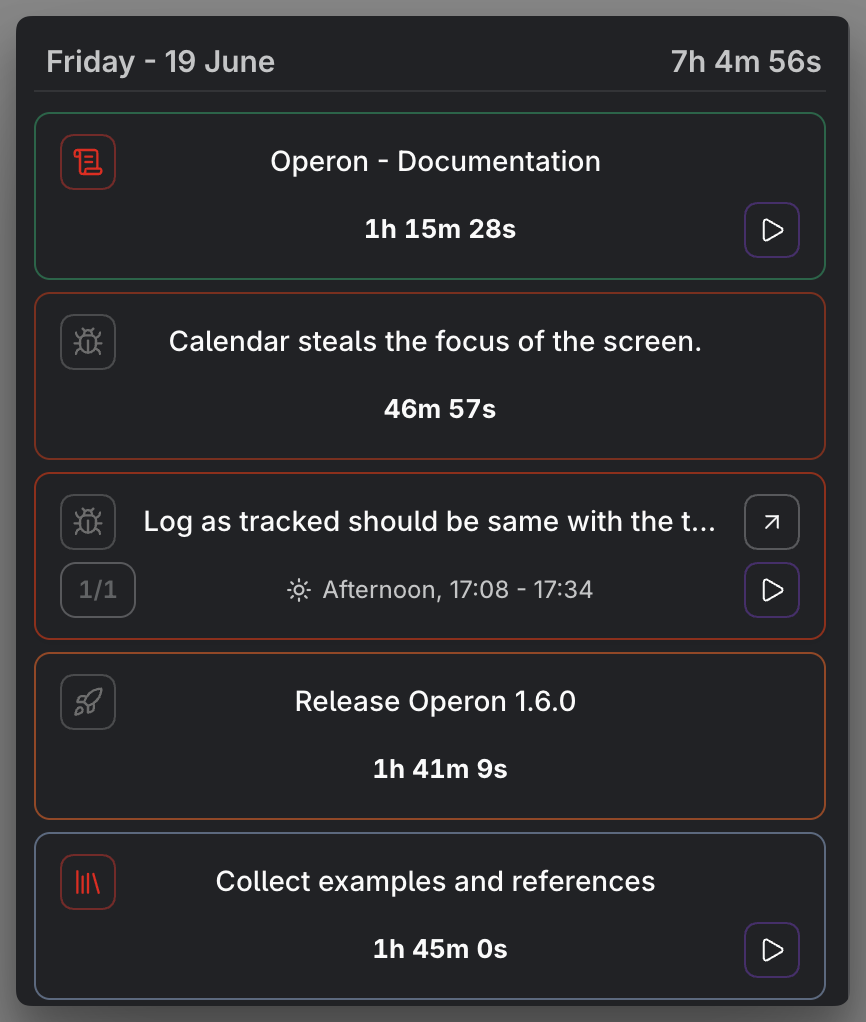
Task: Select the Calendar steals the focus title text
Action: pos(435,342)
